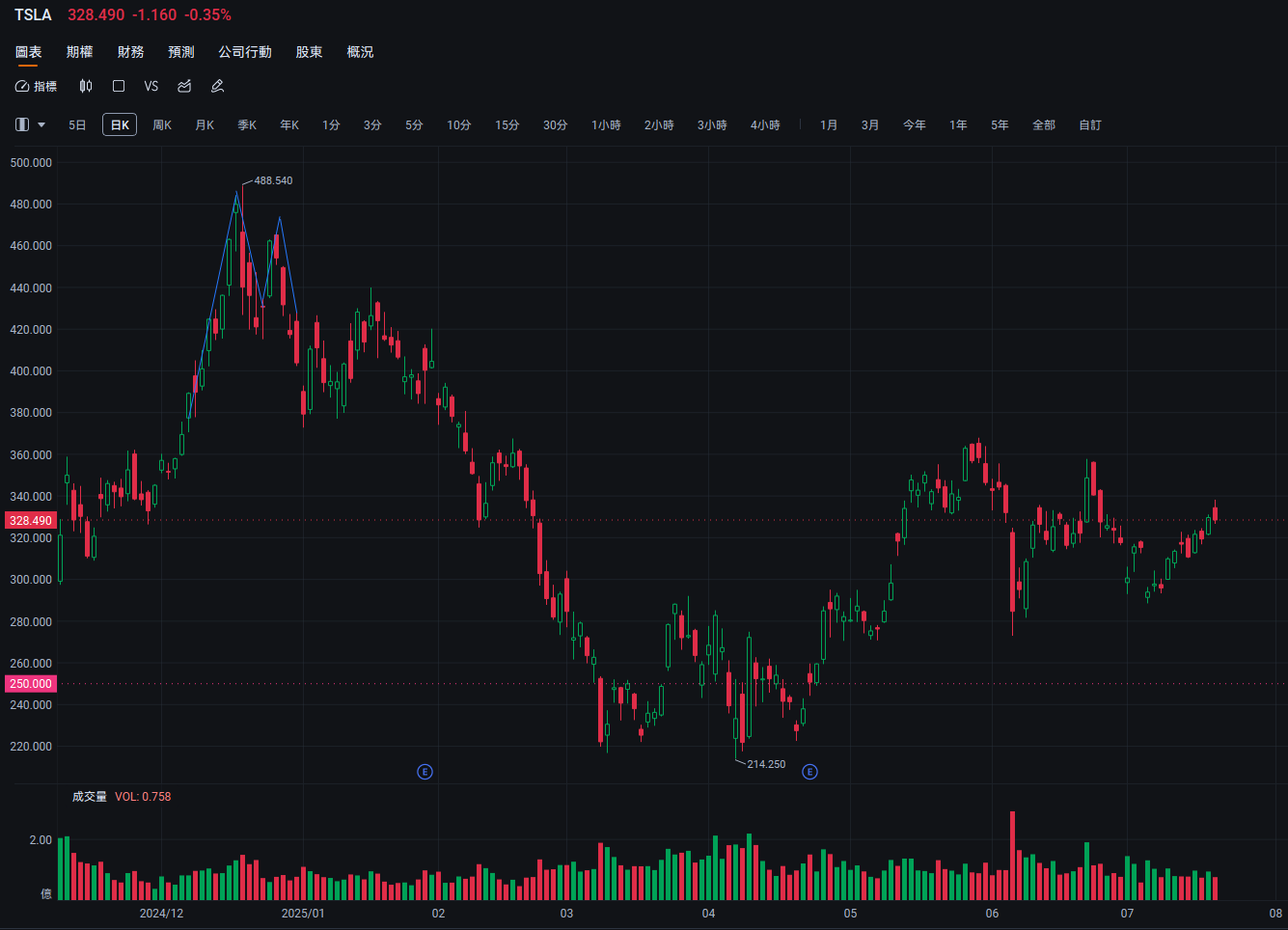Viewport: 1288px width, 930px height.
Task: Expand the chart layout dropdown arrow
Action: click(41, 124)
